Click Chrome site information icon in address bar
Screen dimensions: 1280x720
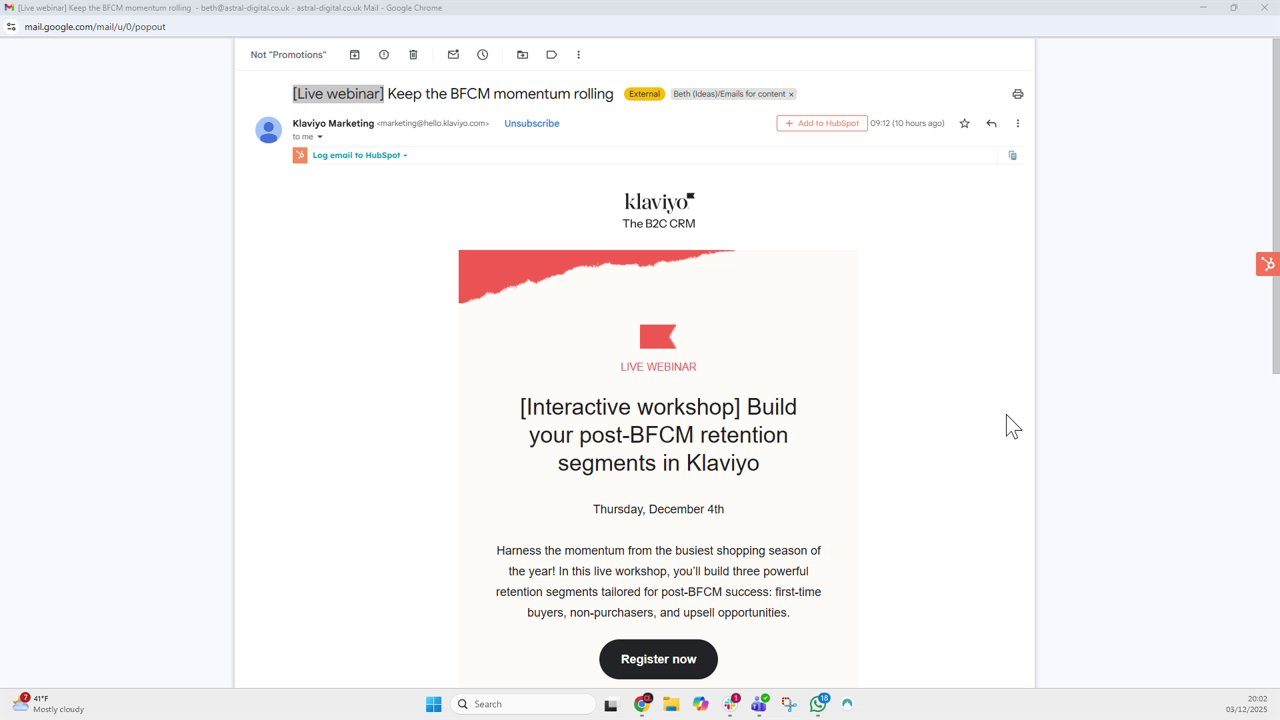(11, 27)
